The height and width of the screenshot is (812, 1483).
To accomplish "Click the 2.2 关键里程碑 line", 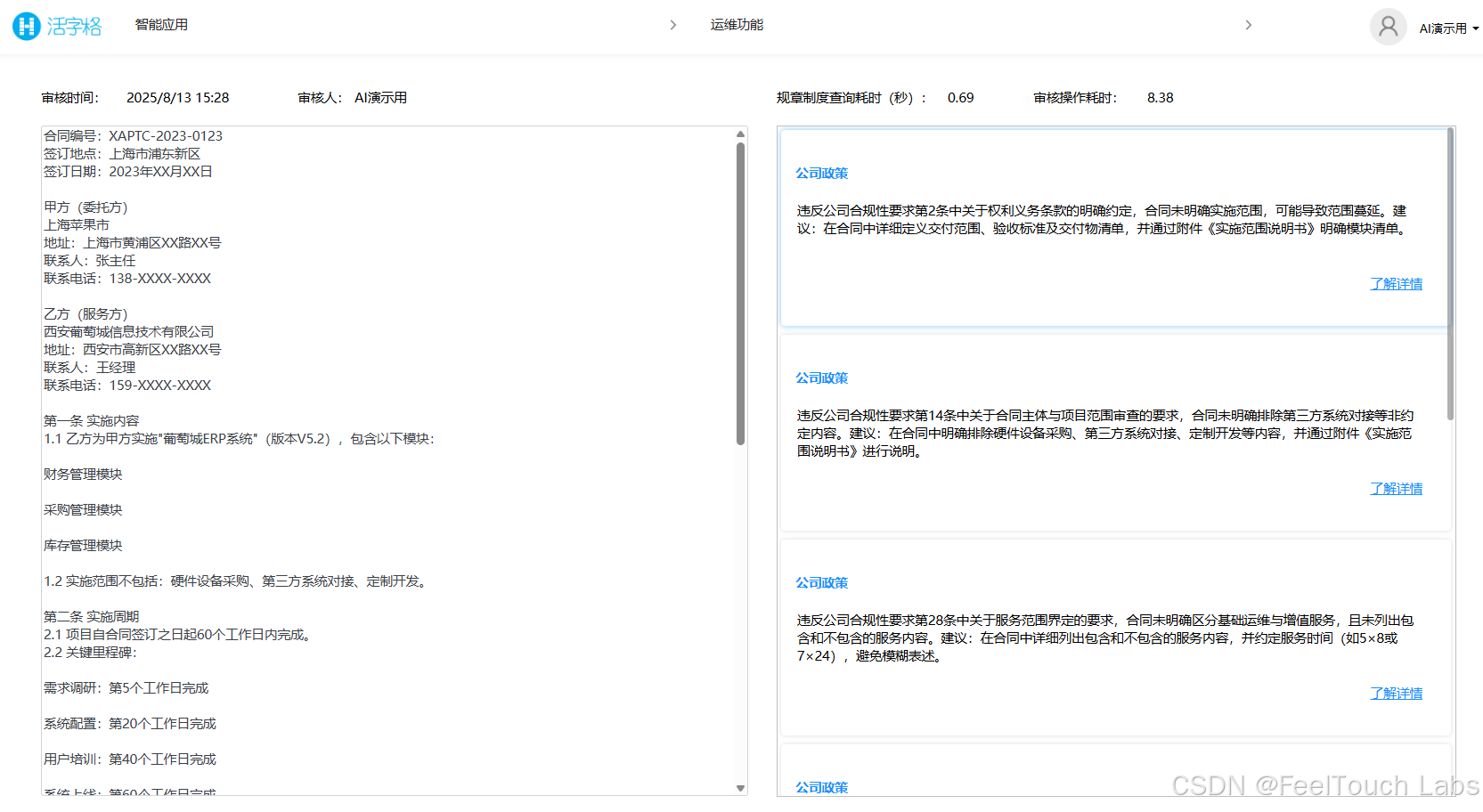I will pyautogui.click(x=91, y=653).
